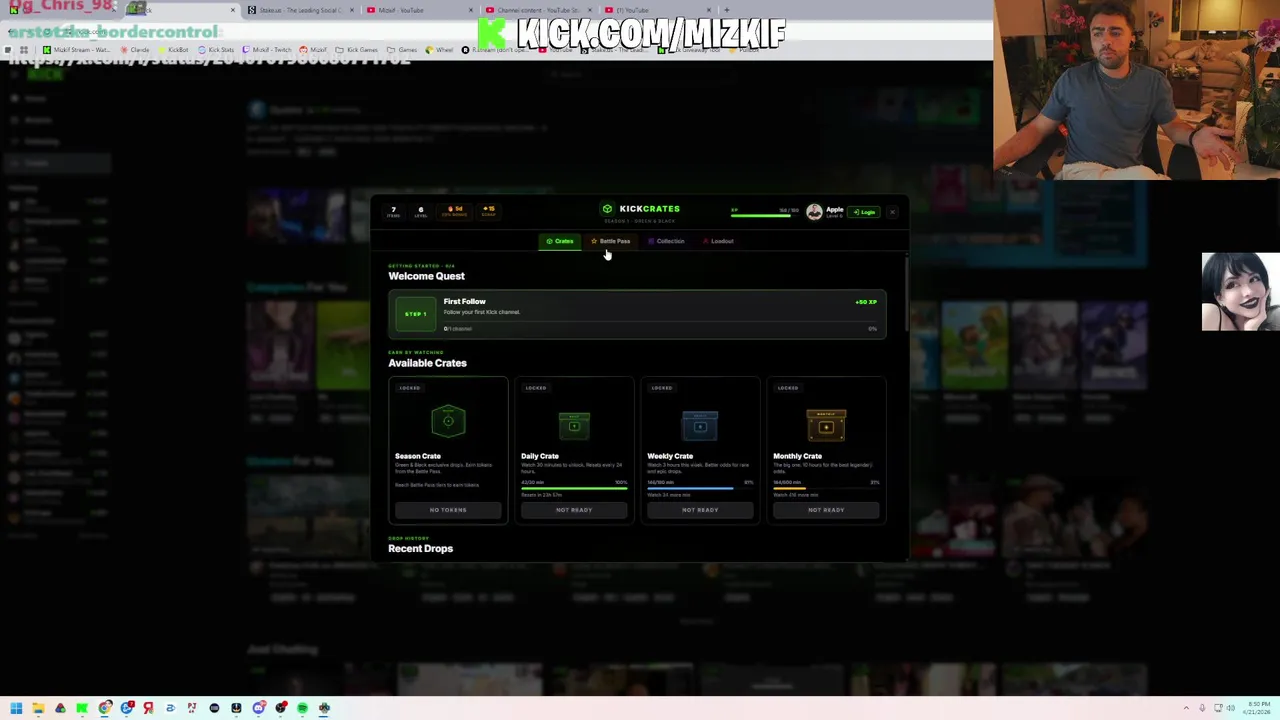
Task: Click the blue Weekly Crate chest icon
Action: [700, 426]
